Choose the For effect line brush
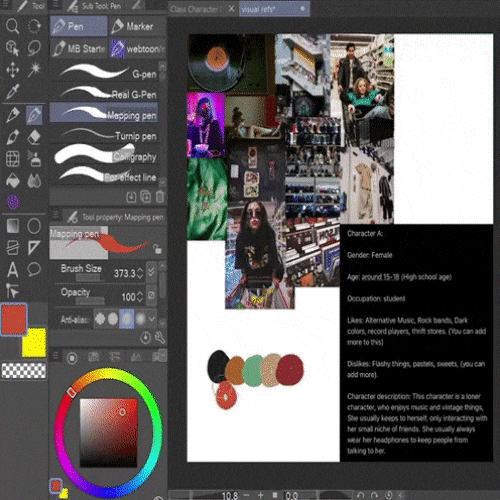500x500 pixels. (x=104, y=176)
